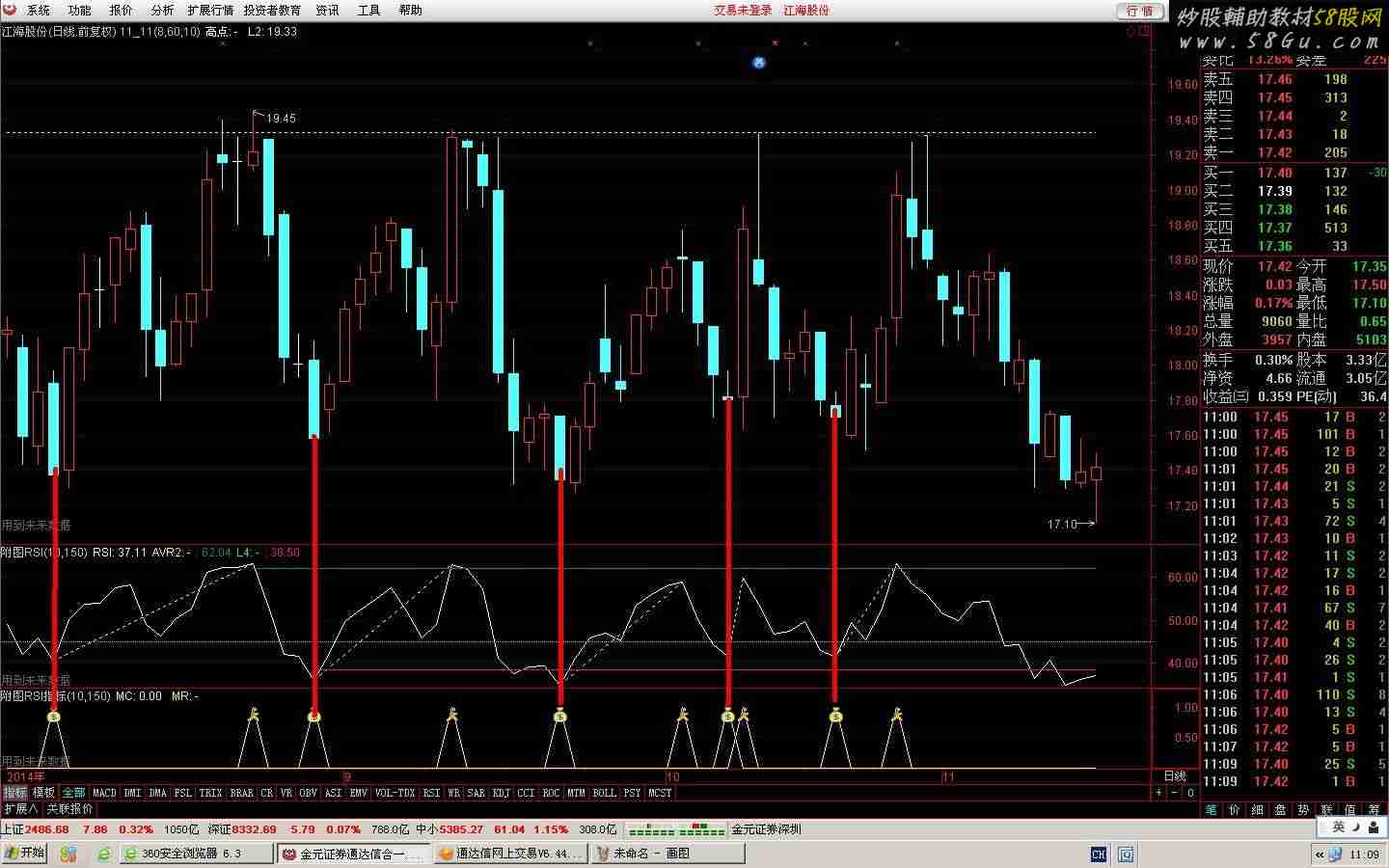1389x868 pixels.
Task: Select the MACD indicator tab
Action: 104,793
